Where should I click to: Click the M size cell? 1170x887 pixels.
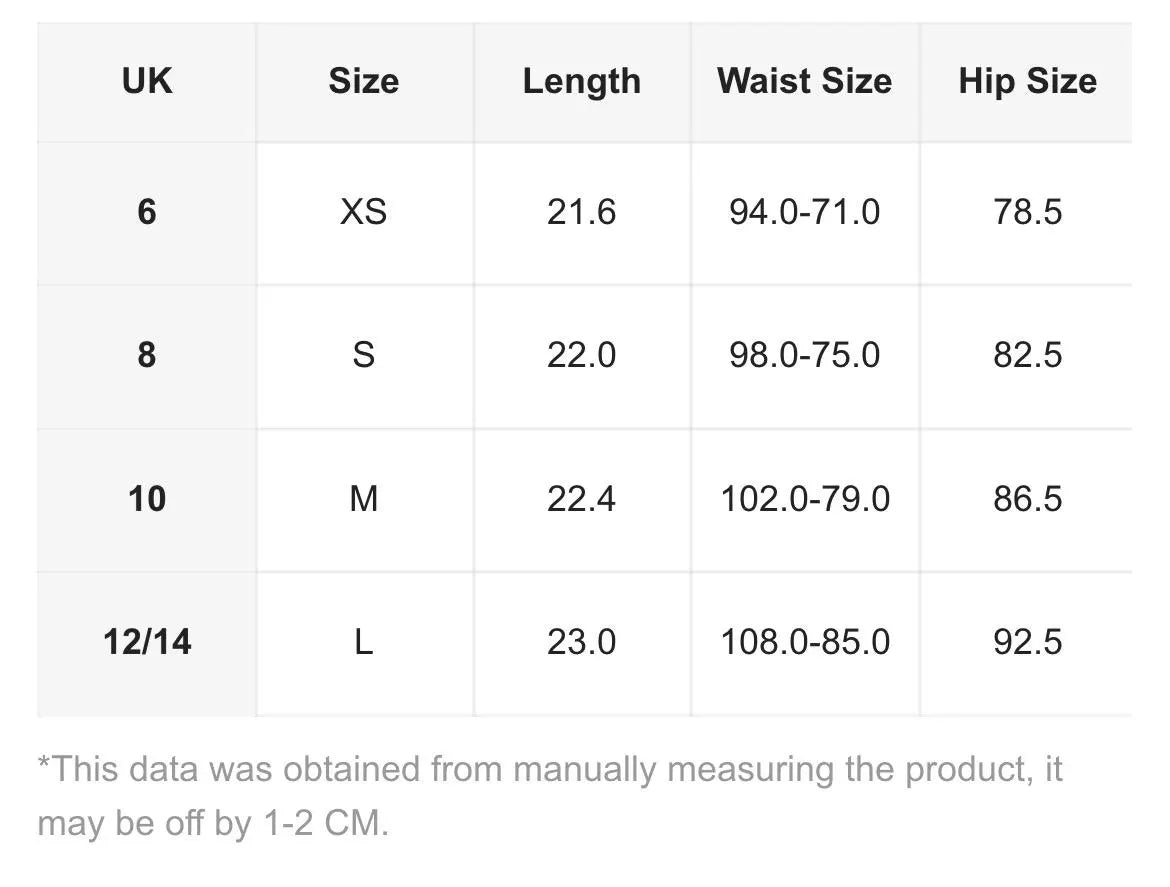click(x=363, y=498)
